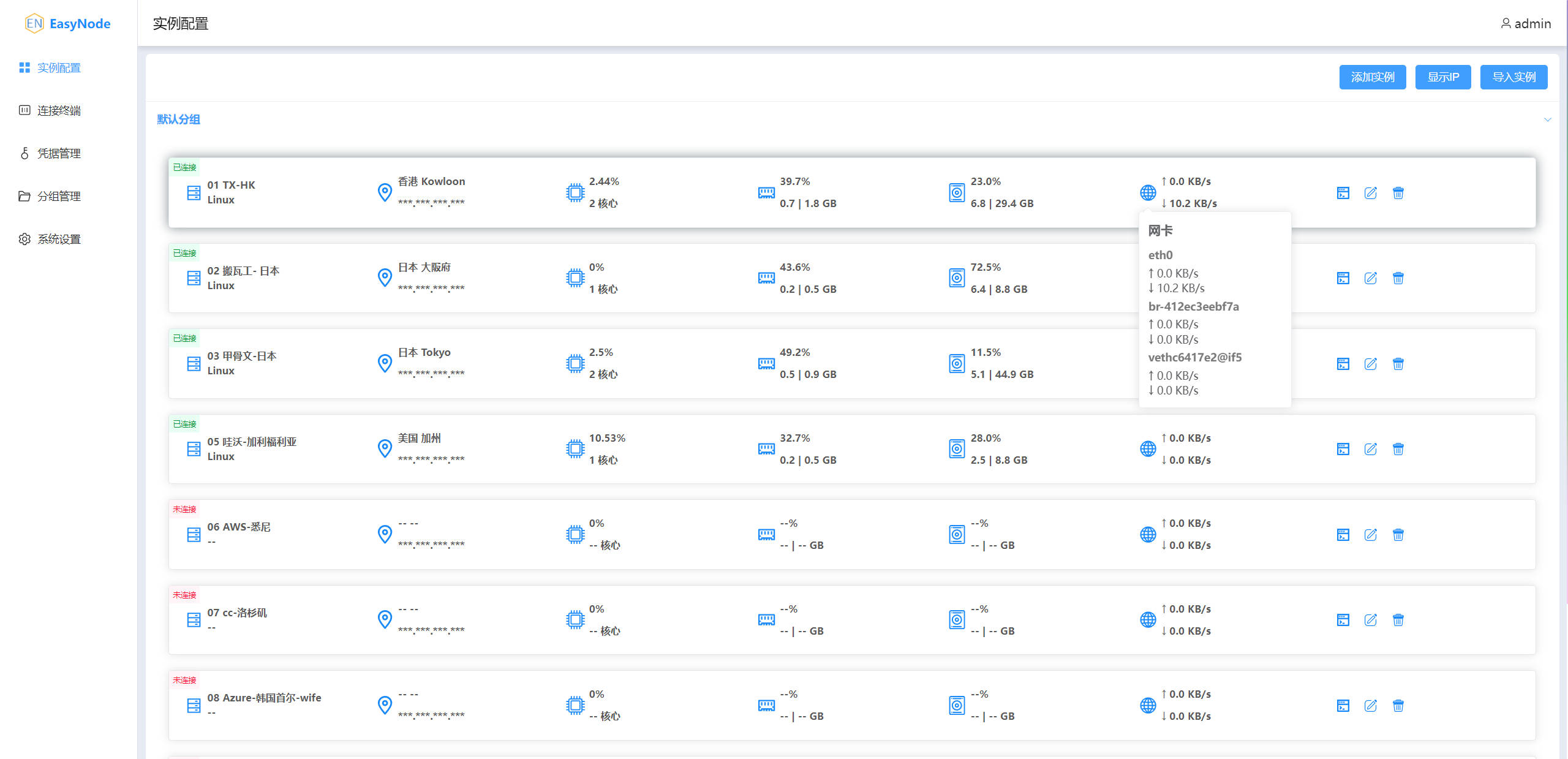Click the network globe icon for 06 AWS-悉尼

[x=1148, y=534]
